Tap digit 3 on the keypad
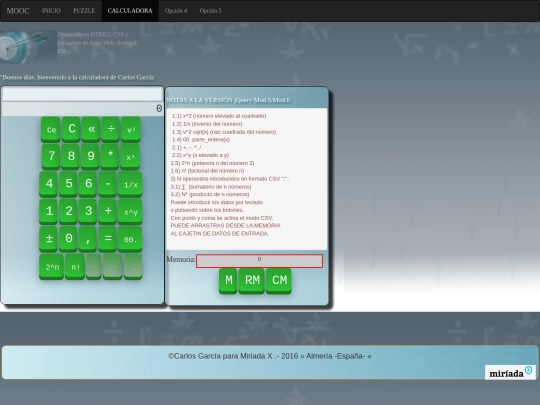Viewport: 540px width, 405px height. (x=88, y=211)
